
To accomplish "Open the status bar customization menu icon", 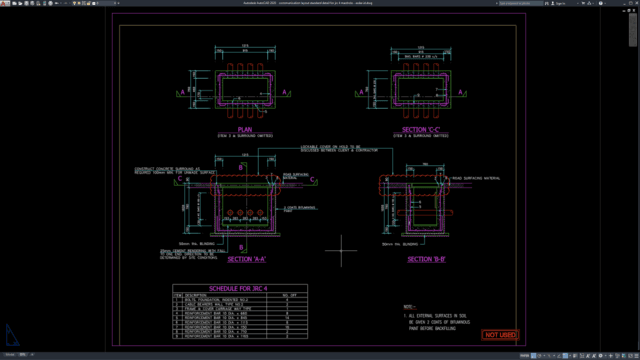I will pos(637,356).
